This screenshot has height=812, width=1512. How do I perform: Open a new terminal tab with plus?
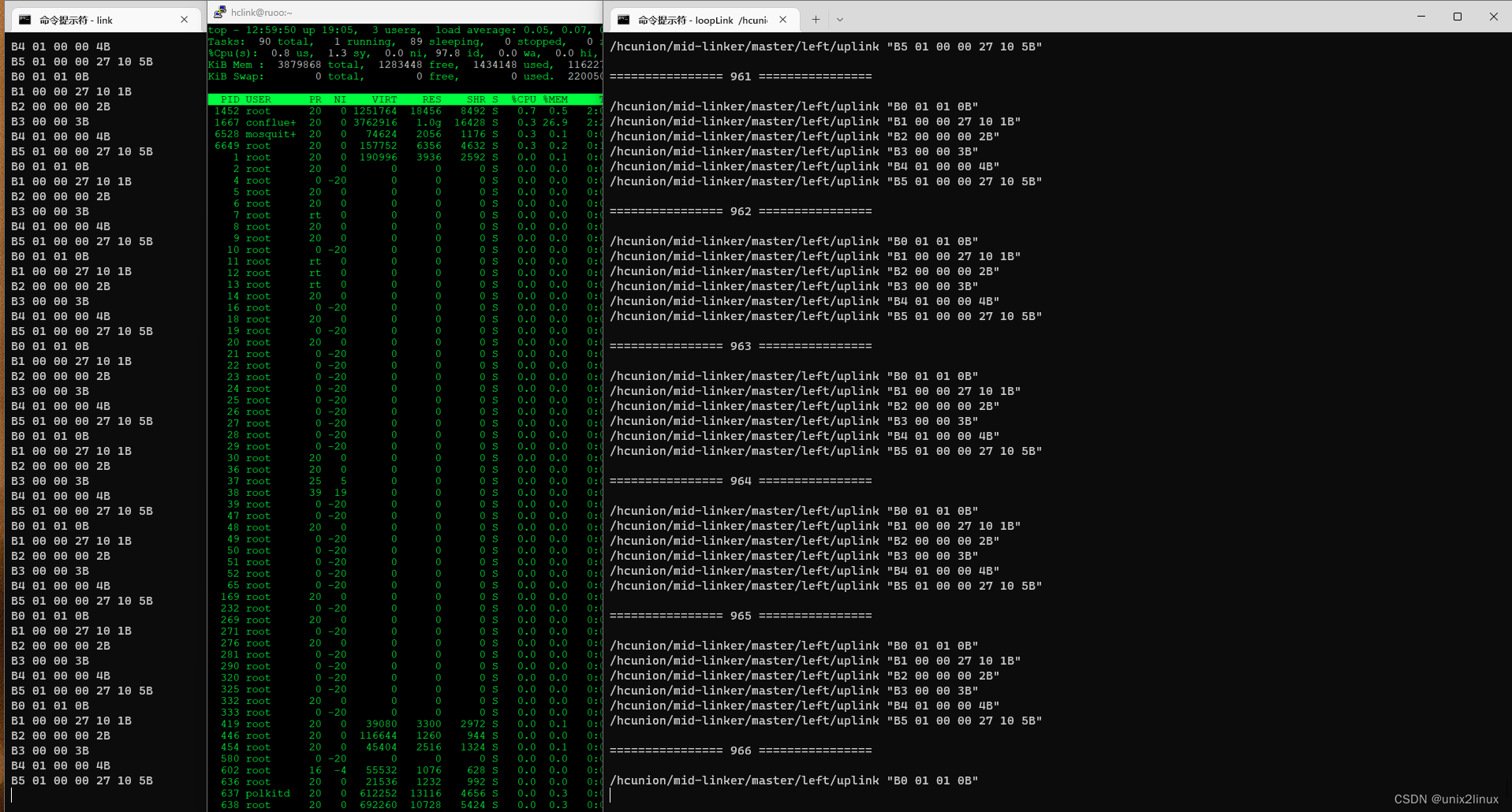816,20
